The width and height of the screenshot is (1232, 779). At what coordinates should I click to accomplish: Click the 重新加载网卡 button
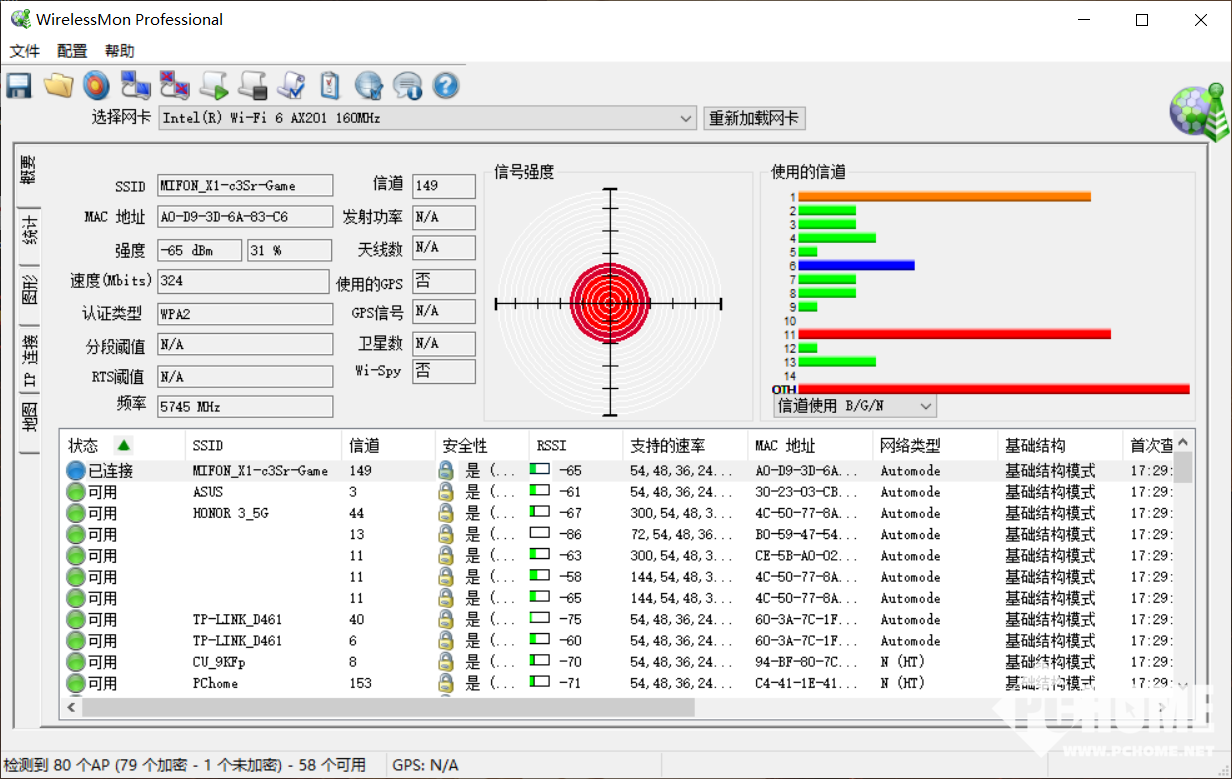754,118
